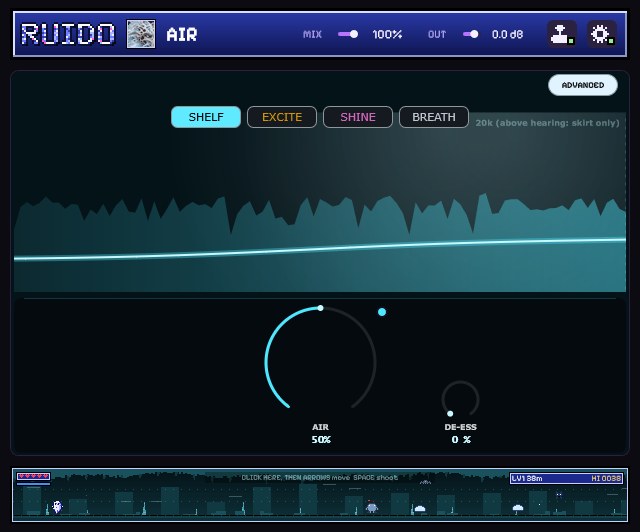Click the 100% mix value
640x532 pixels.
pyautogui.click(x=387, y=34)
